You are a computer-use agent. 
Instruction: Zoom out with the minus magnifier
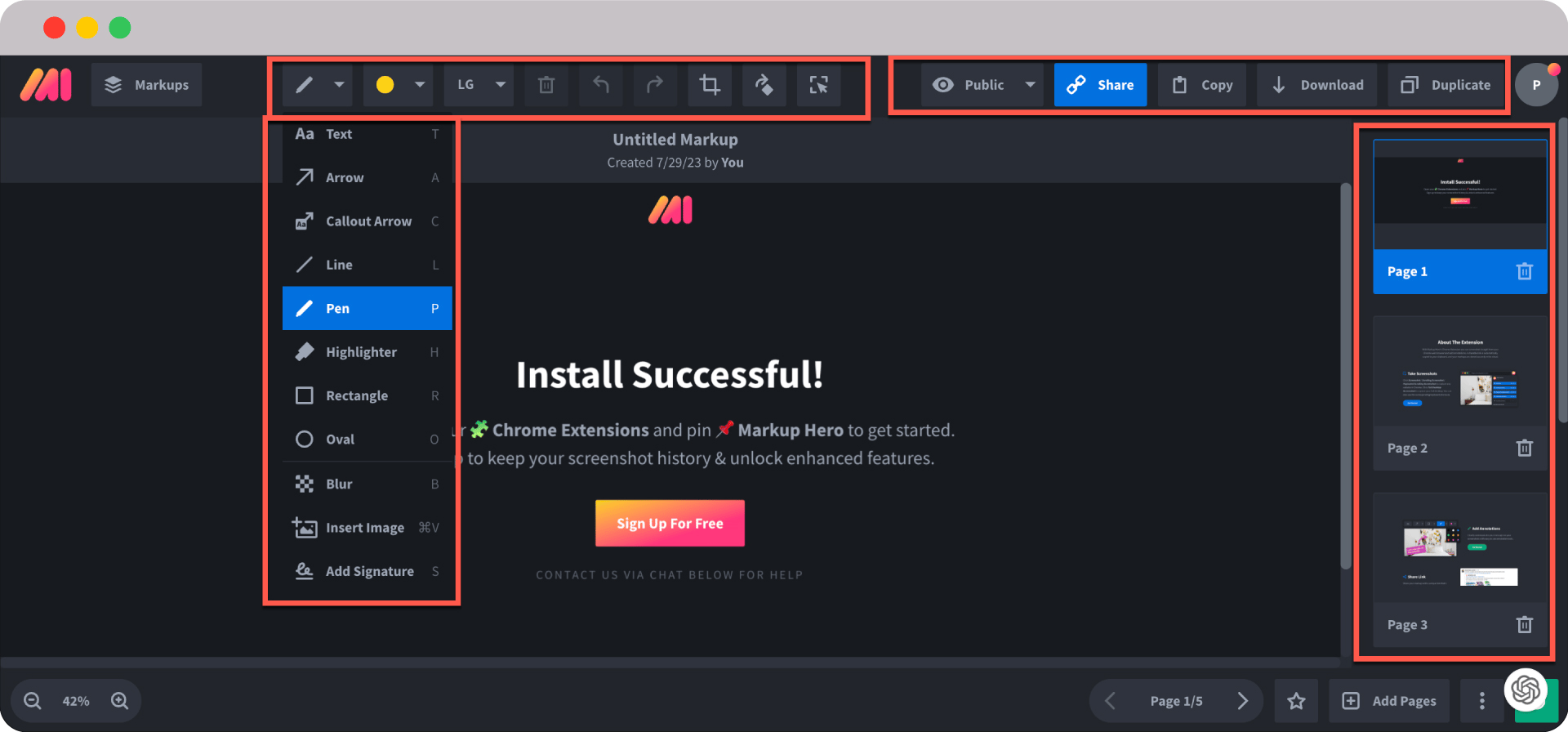(x=33, y=701)
